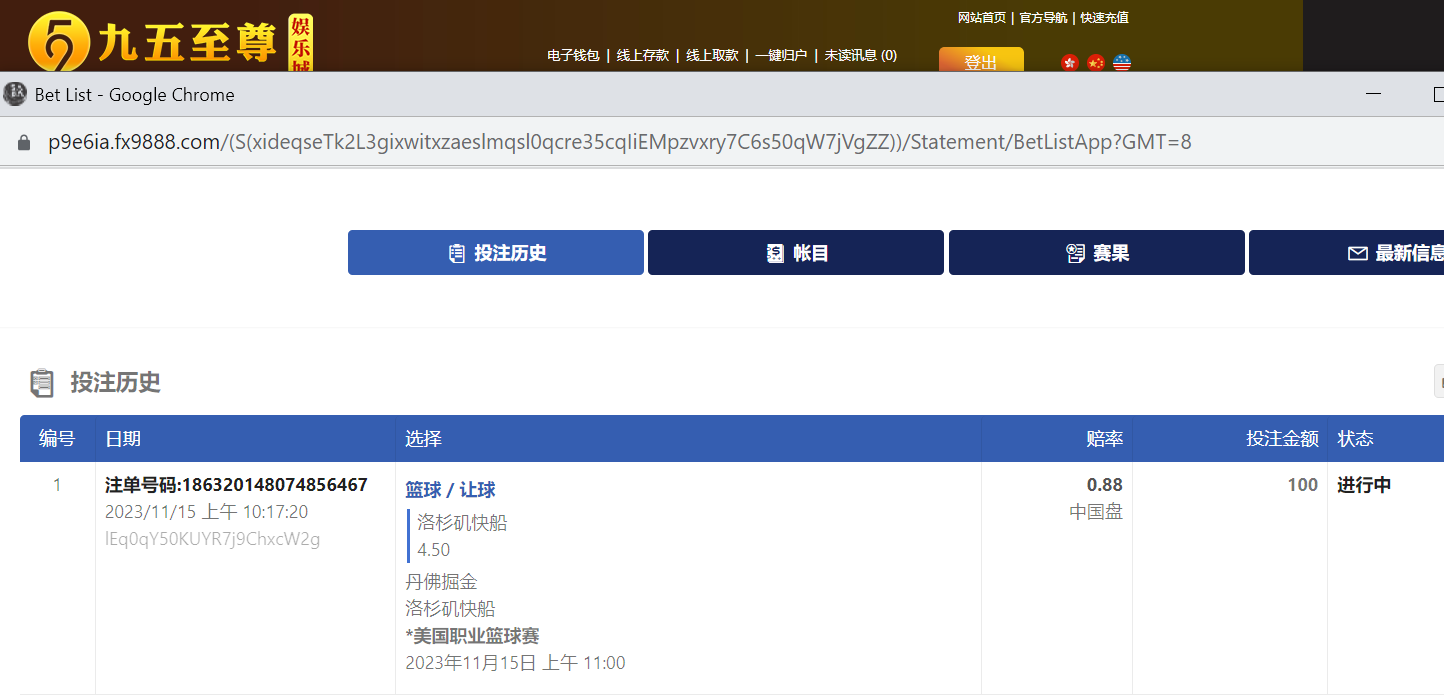Click the code lEq0qY50KUYR7j9ChxcW2g
This screenshot has width=1444, height=699.
coord(212,539)
